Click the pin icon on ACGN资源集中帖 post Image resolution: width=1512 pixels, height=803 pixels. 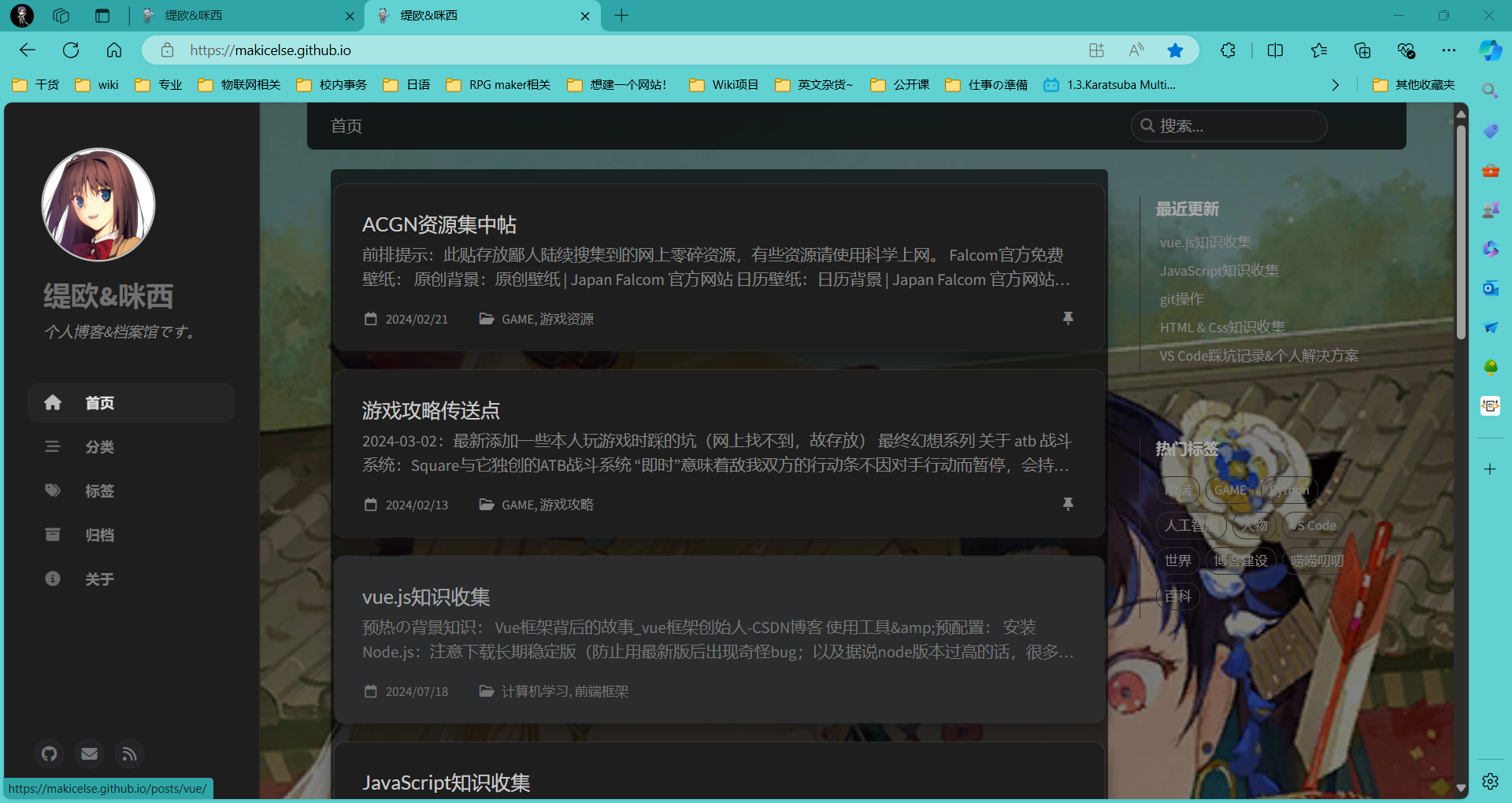point(1068,318)
